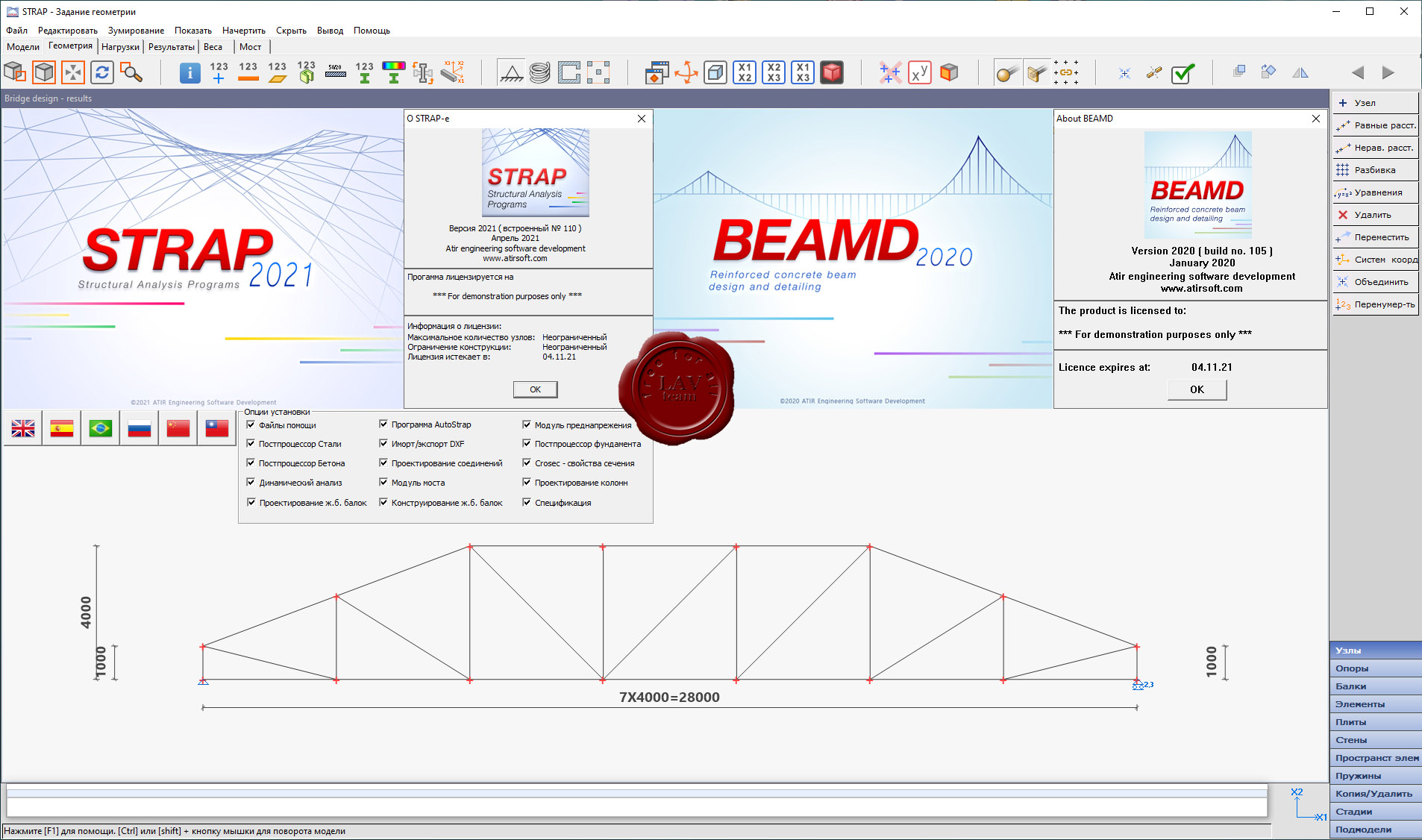Switch to the Результаты tab
The width and height of the screenshot is (1422, 840).
click(x=171, y=46)
